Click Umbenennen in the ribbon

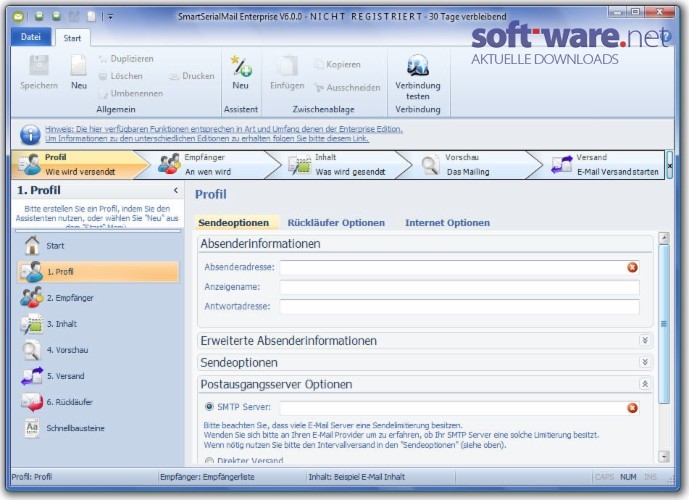click(131, 93)
